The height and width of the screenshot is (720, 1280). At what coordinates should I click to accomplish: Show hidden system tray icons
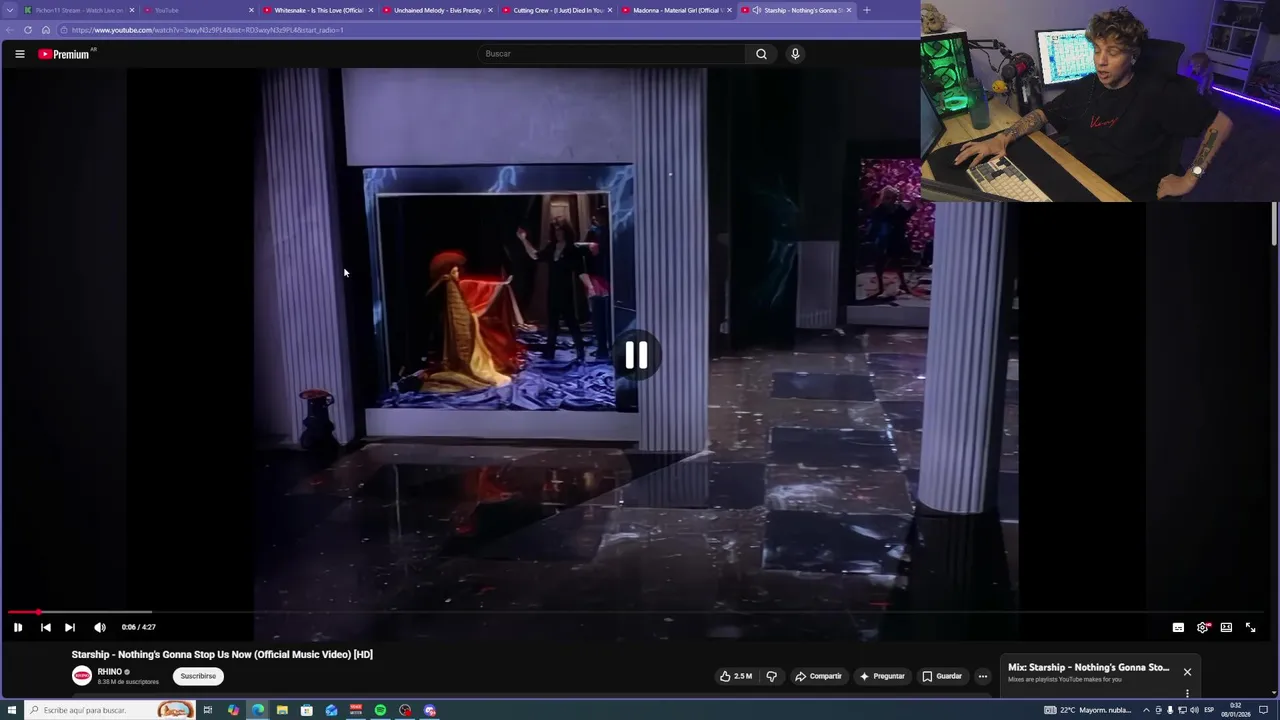pos(1146,710)
